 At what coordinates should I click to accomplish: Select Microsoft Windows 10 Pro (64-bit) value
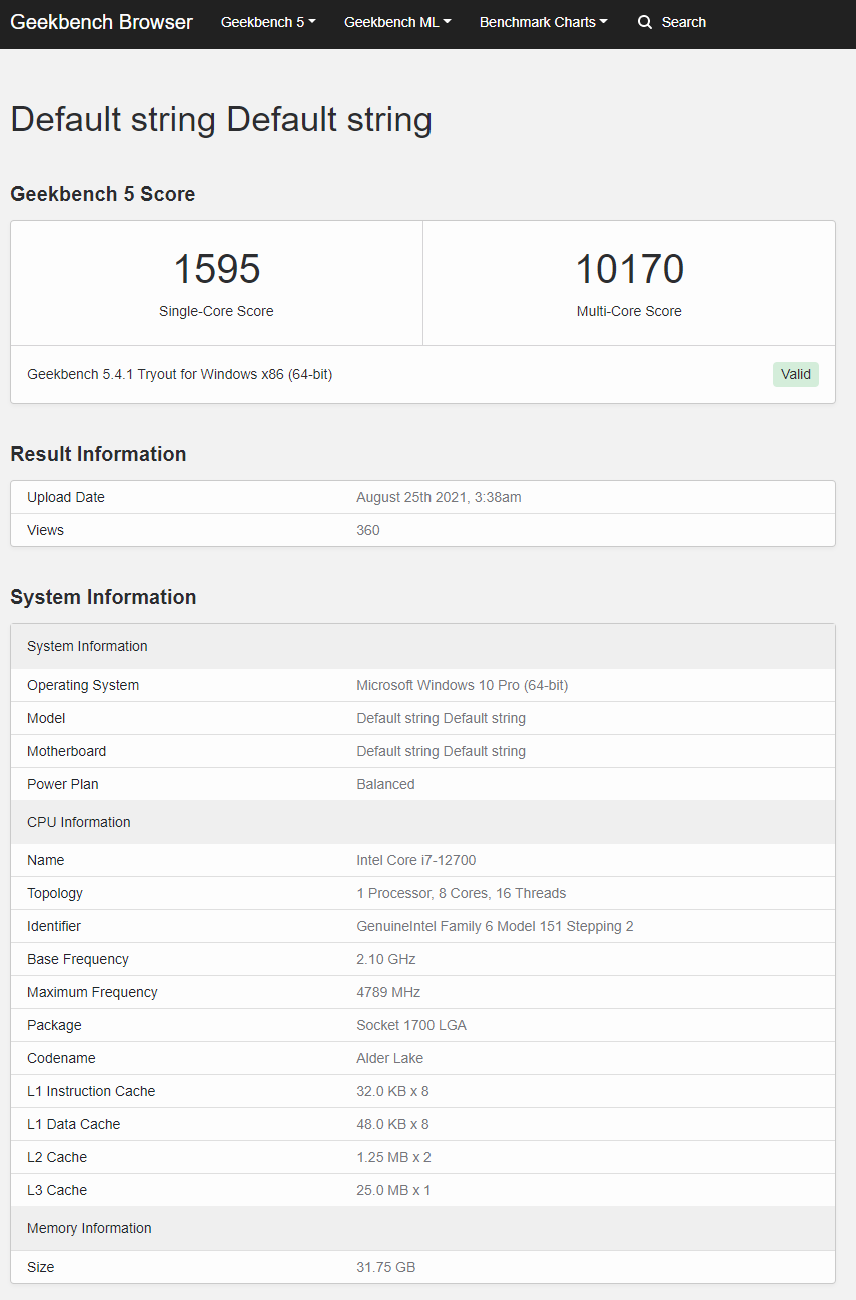(462, 685)
